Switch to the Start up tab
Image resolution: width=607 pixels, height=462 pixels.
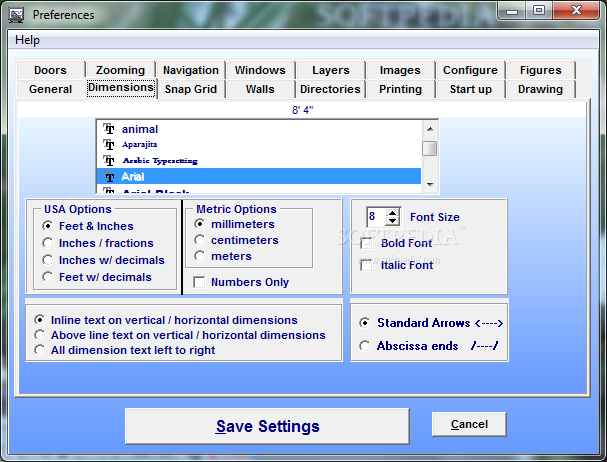470,89
